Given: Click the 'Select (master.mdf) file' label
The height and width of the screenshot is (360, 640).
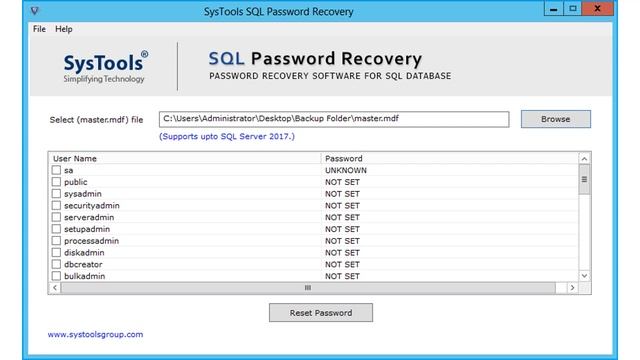Looking at the screenshot, I should click(96, 120).
